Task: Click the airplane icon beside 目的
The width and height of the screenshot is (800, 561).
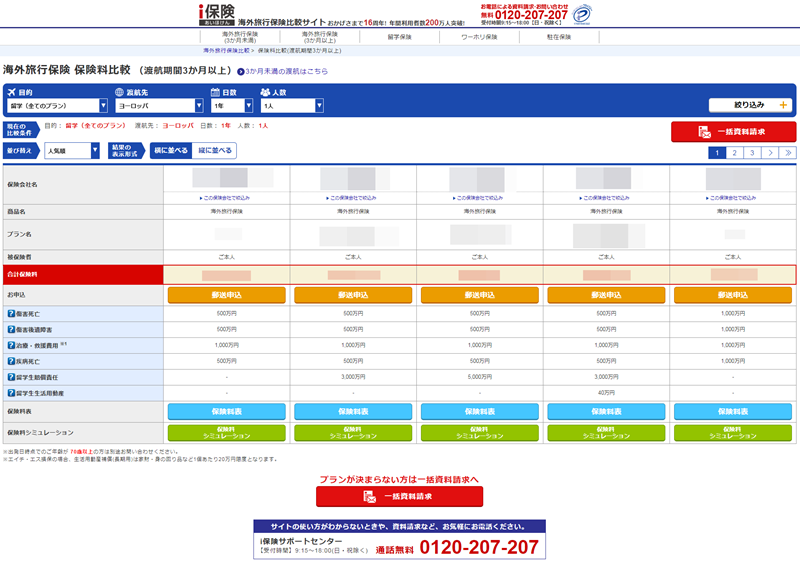Action: 12,92
